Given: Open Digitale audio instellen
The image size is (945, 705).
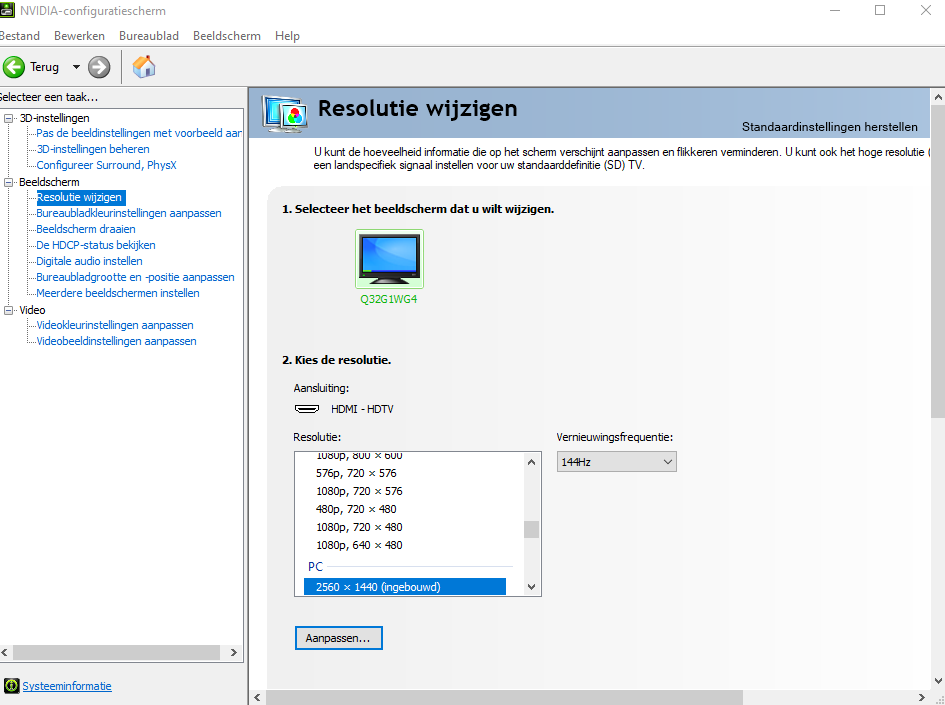Looking at the screenshot, I should [89, 261].
